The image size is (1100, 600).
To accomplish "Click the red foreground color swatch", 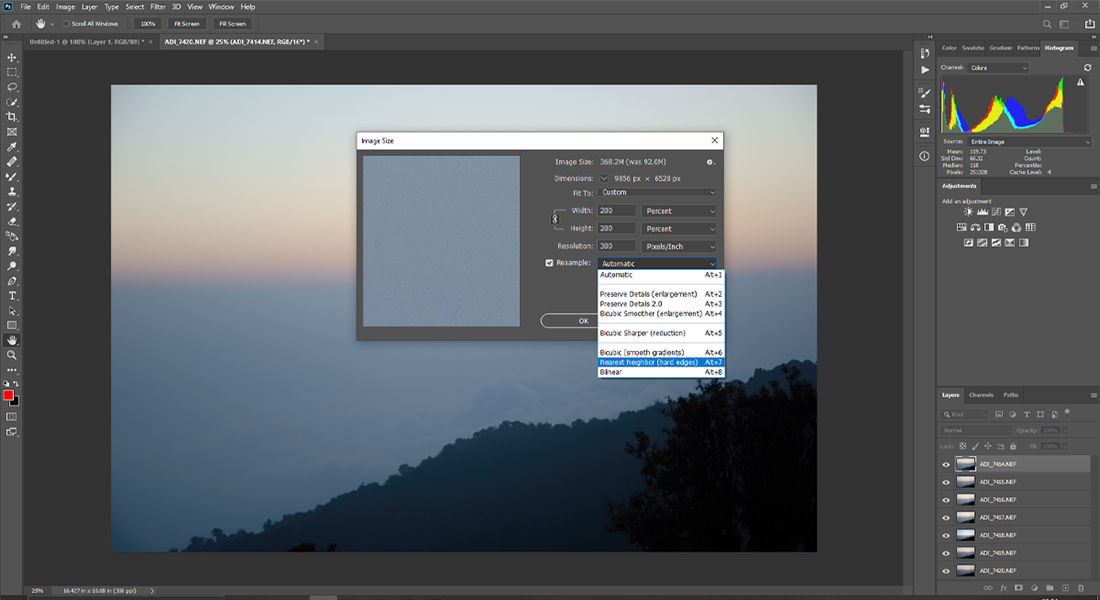I will pyautogui.click(x=8, y=396).
